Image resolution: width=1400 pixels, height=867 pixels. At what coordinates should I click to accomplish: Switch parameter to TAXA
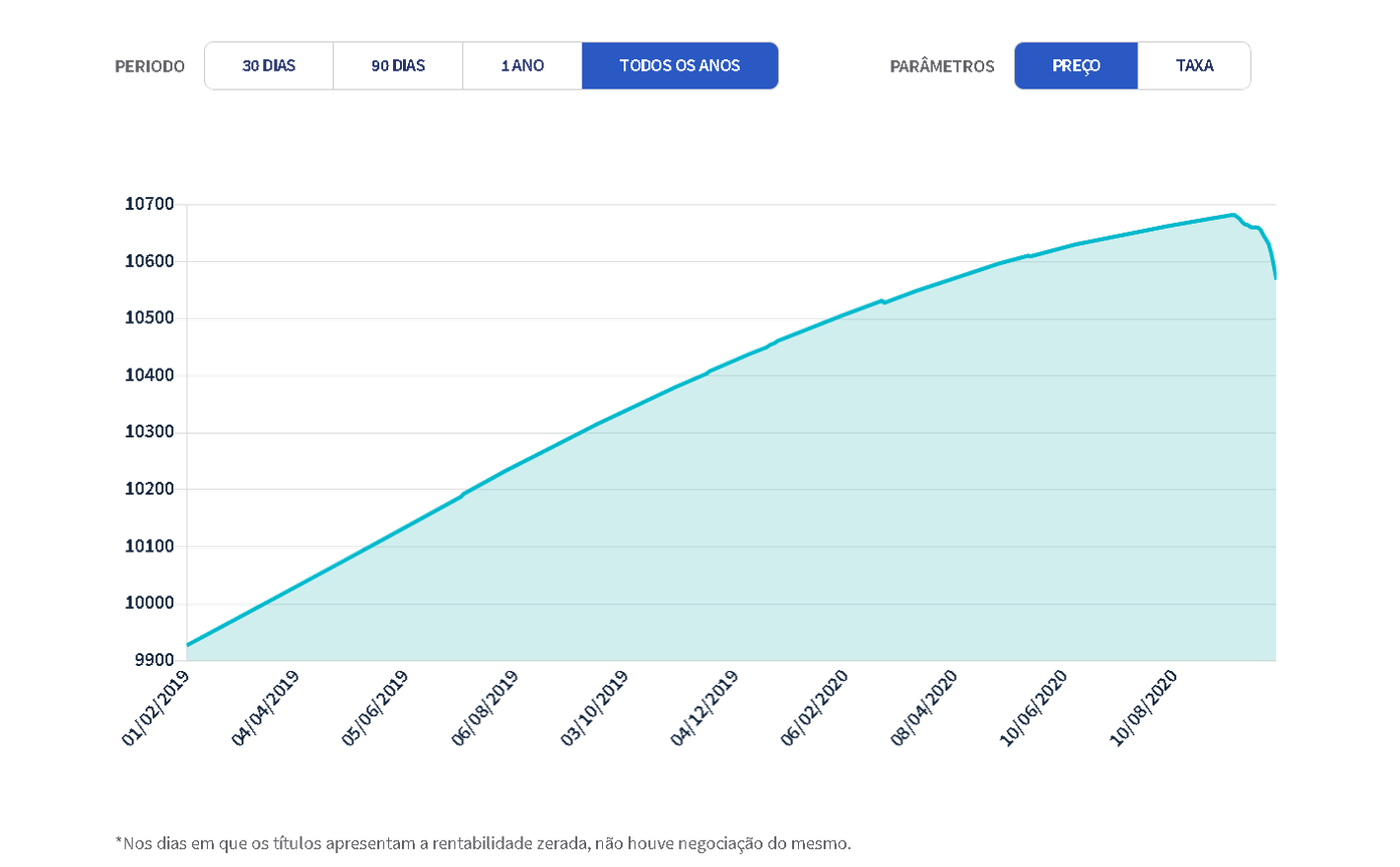tap(1194, 66)
